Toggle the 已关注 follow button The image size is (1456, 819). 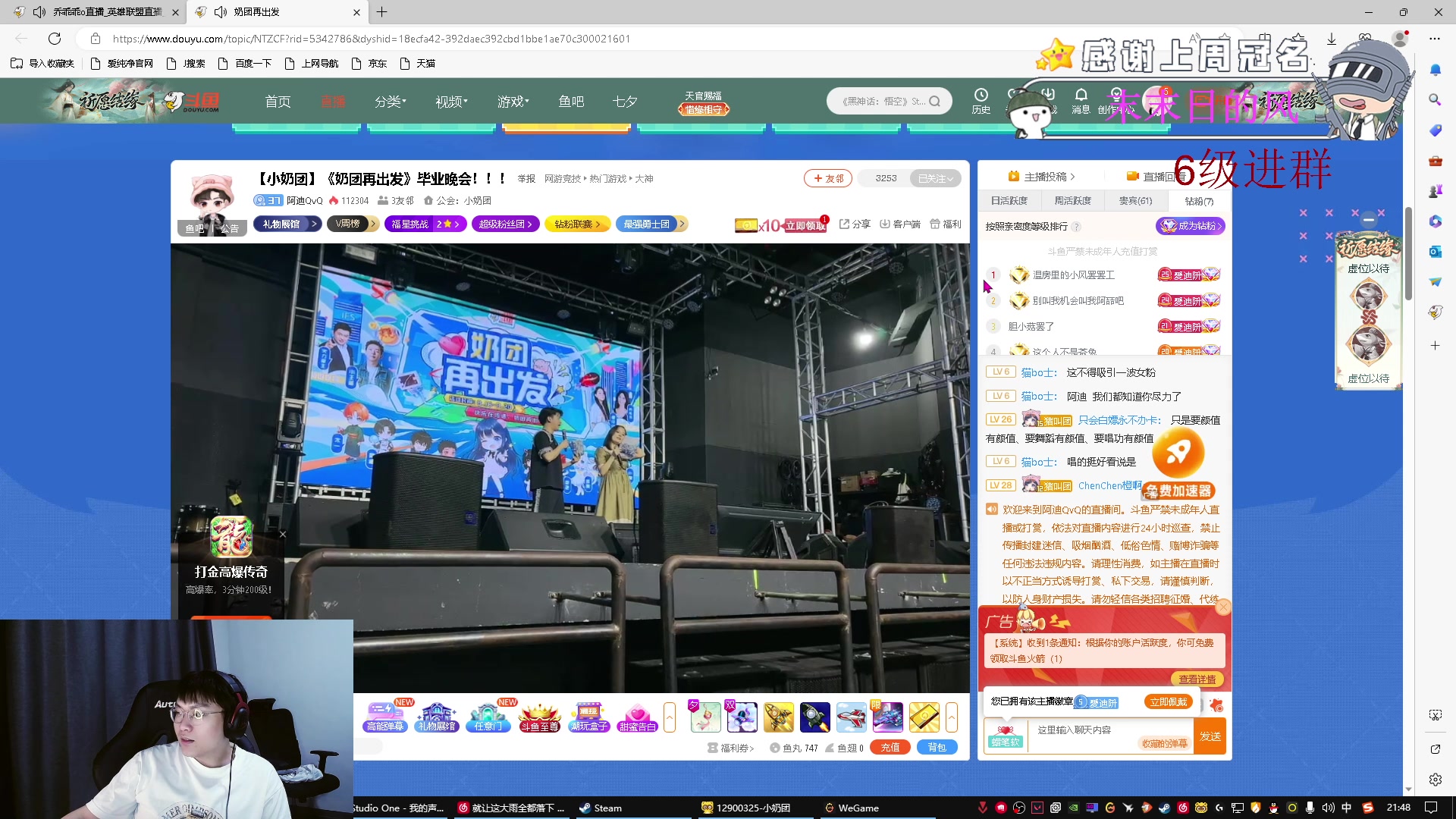click(x=935, y=178)
